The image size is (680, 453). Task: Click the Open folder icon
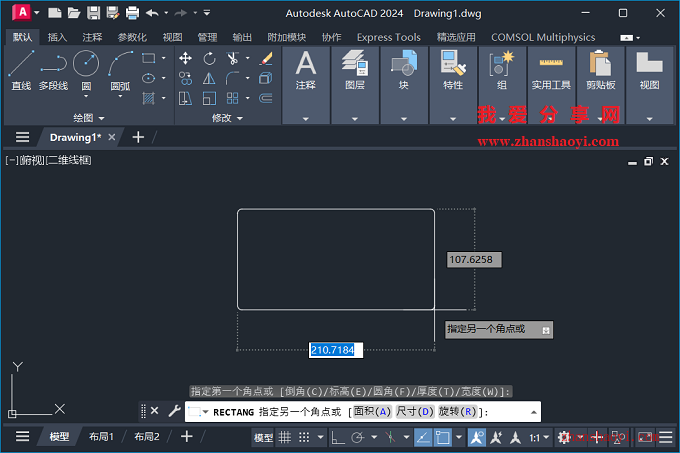click(x=74, y=13)
